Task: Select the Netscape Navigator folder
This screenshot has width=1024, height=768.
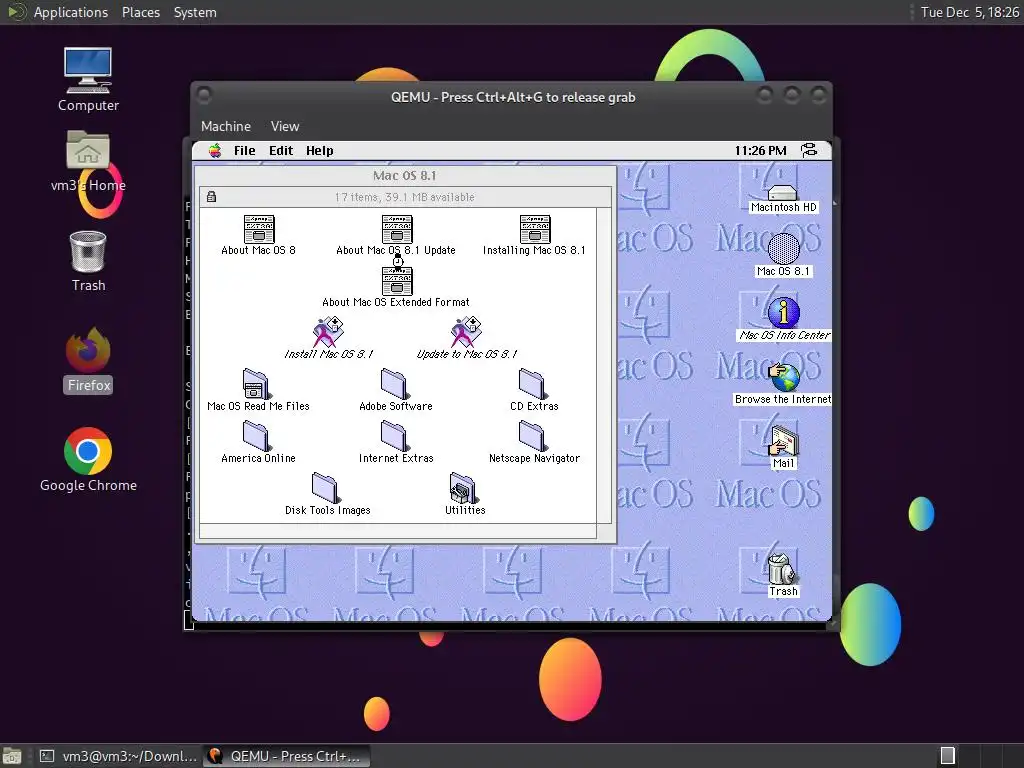Action: click(532, 436)
